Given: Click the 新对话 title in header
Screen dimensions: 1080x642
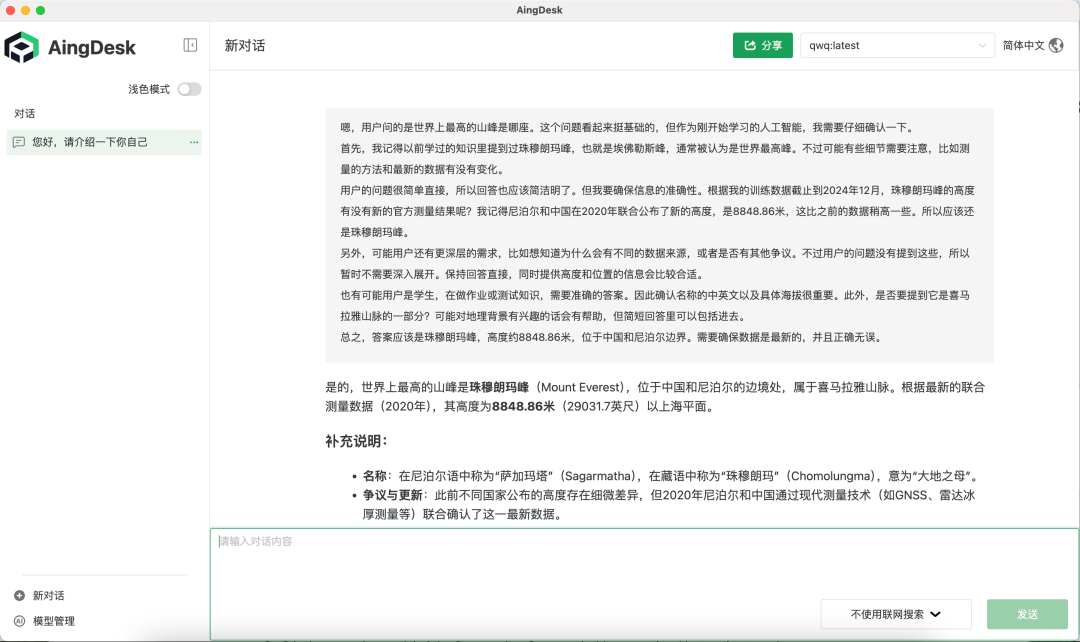Looking at the screenshot, I should (x=245, y=45).
